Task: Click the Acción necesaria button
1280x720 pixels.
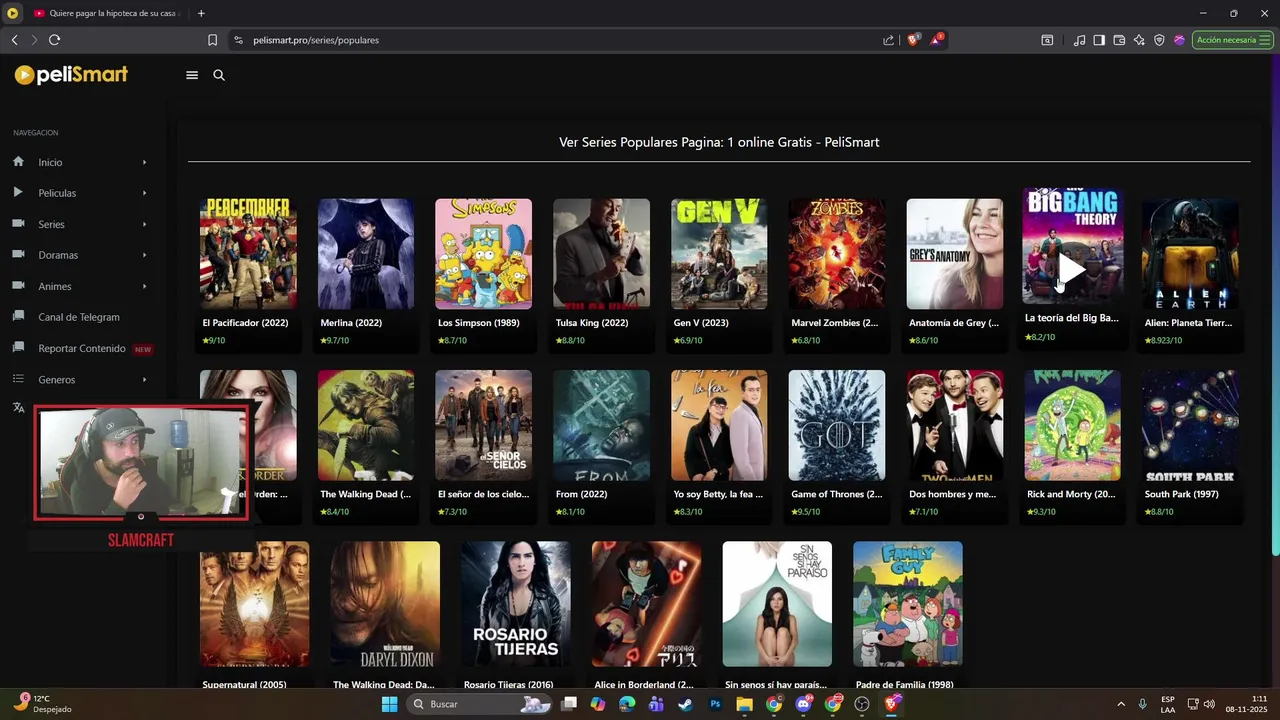Action: tap(1232, 40)
